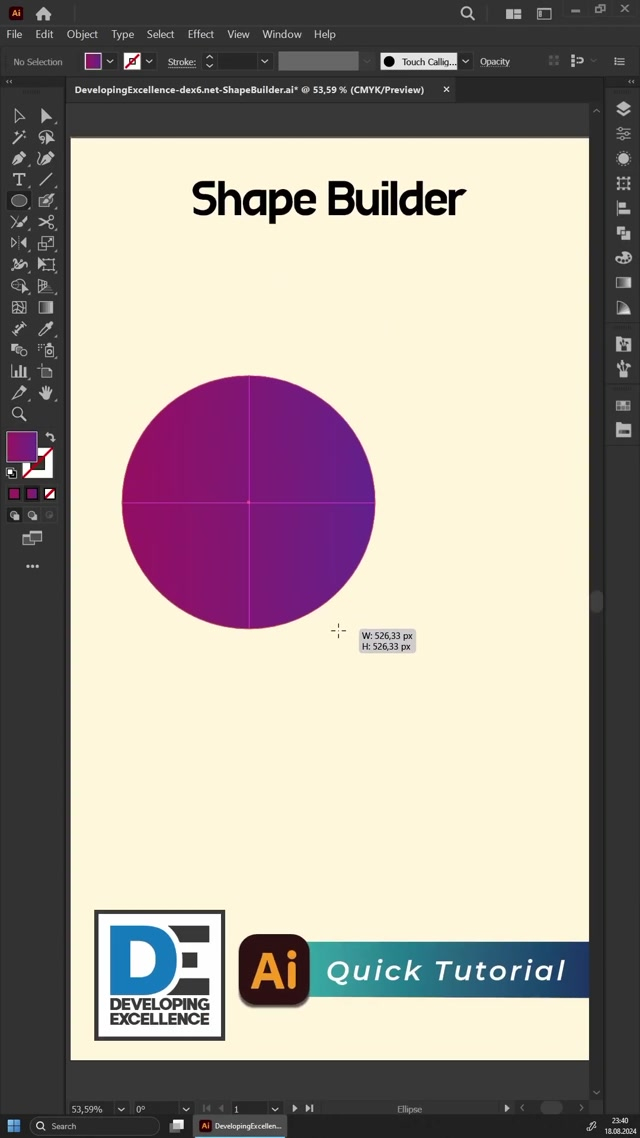This screenshot has height=1138, width=640.
Task: Pick the Eyedropper tool
Action: tap(46, 328)
